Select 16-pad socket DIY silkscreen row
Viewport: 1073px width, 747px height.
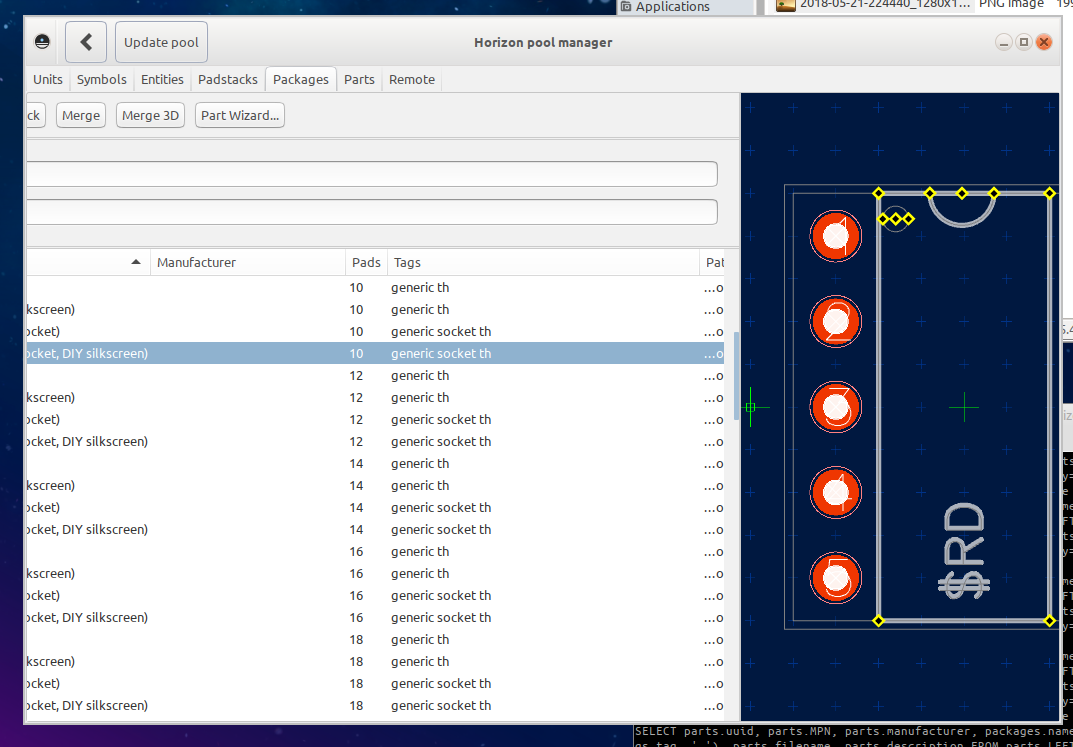375,617
